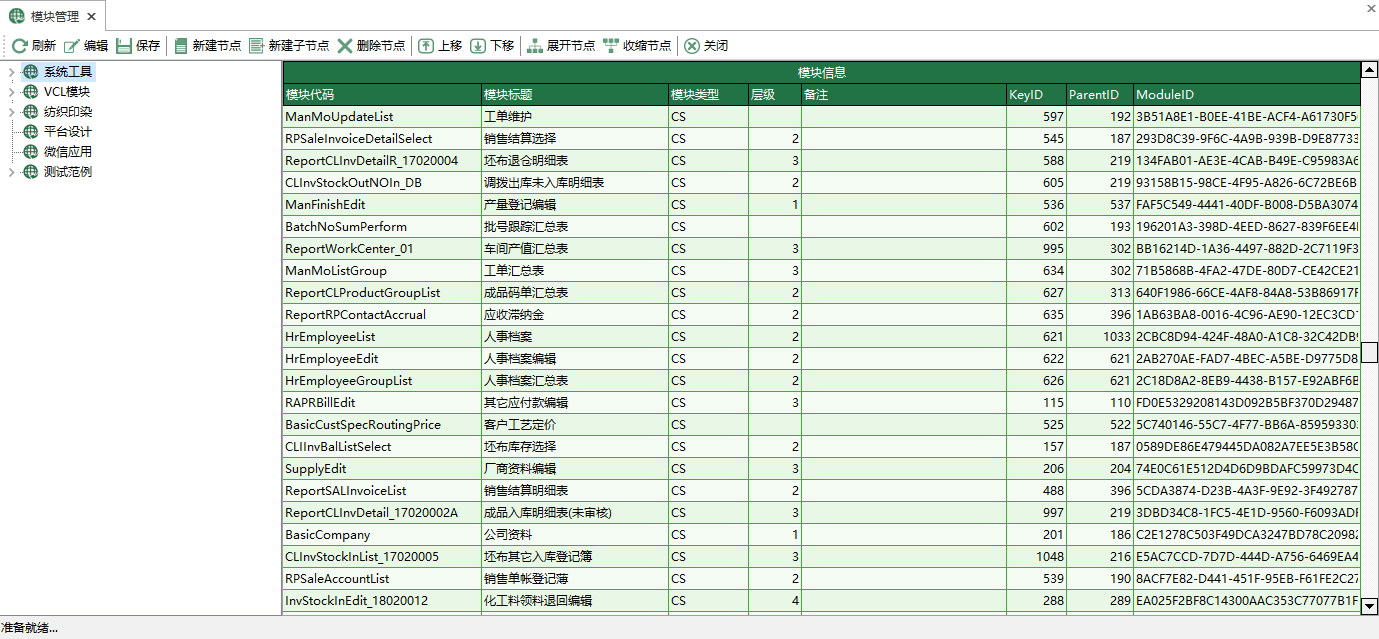This screenshot has width=1379, height=639.
Task: Click the globe icon of 纺织印染 node
Action: 30,112
